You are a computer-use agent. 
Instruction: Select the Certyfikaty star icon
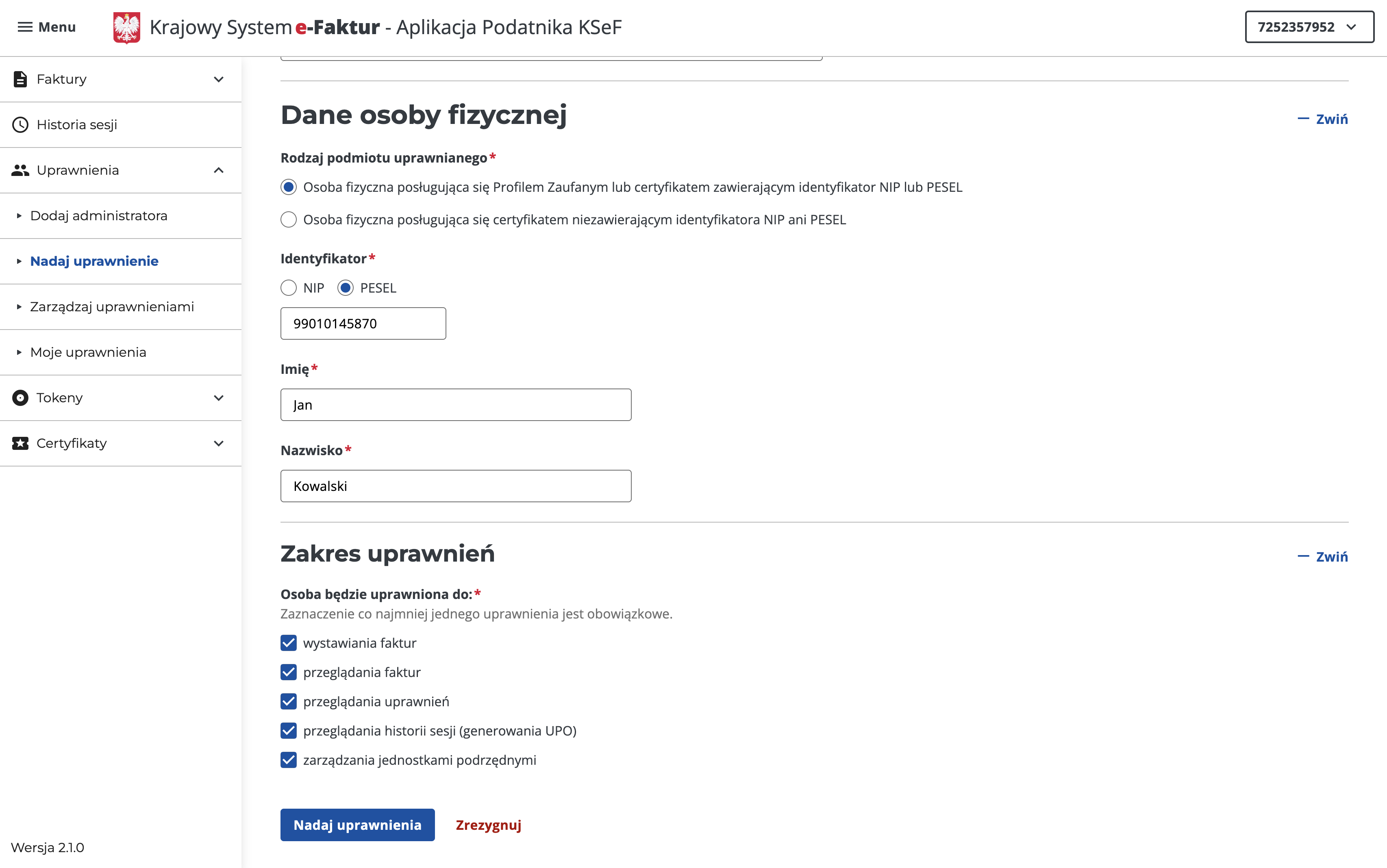(21, 443)
